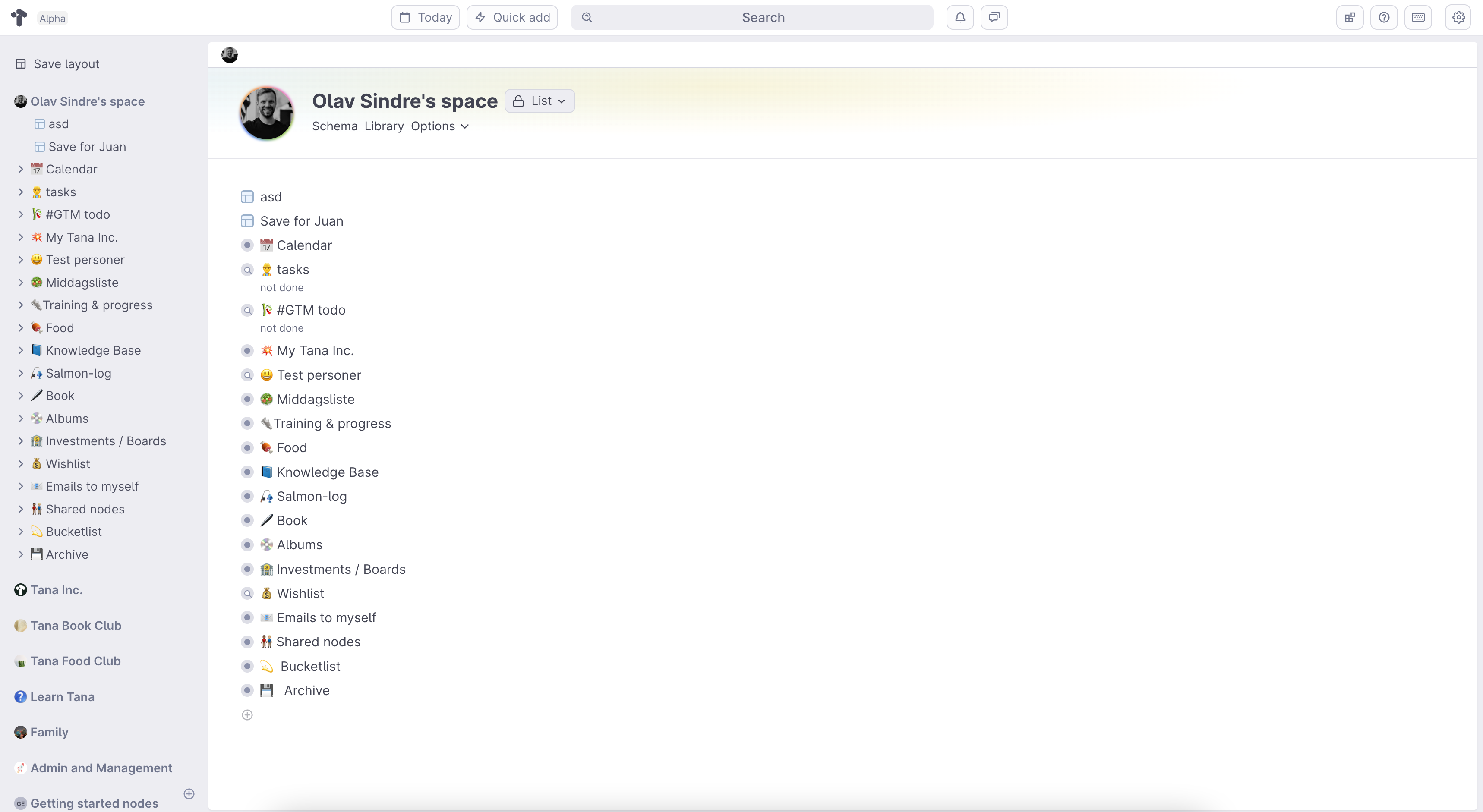Image resolution: width=1483 pixels, height=812 pixels.
Task: Click the large profile photo of Olav Sindre
Action: coord(267,113)
